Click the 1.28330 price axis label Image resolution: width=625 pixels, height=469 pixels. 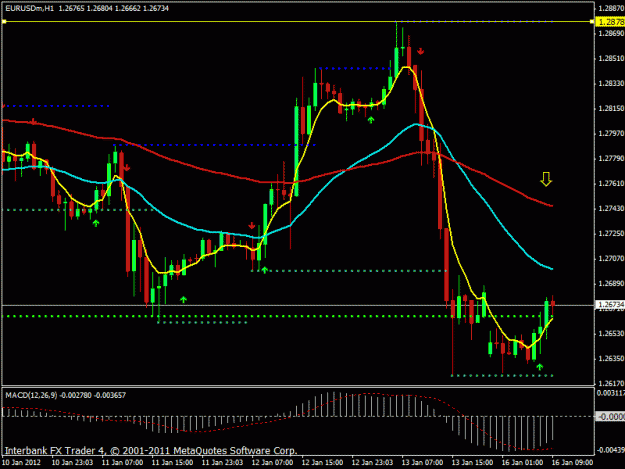click(611, 83)
